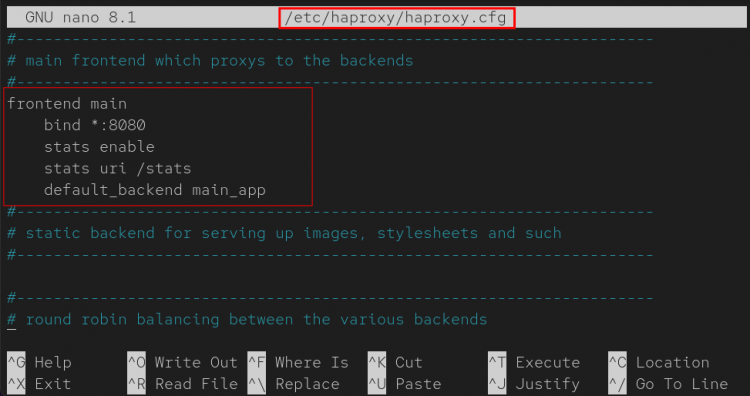Screen dimensions: 750x396
Task: Select the ^R Read File shortcut
Action: tap(182, 384)
